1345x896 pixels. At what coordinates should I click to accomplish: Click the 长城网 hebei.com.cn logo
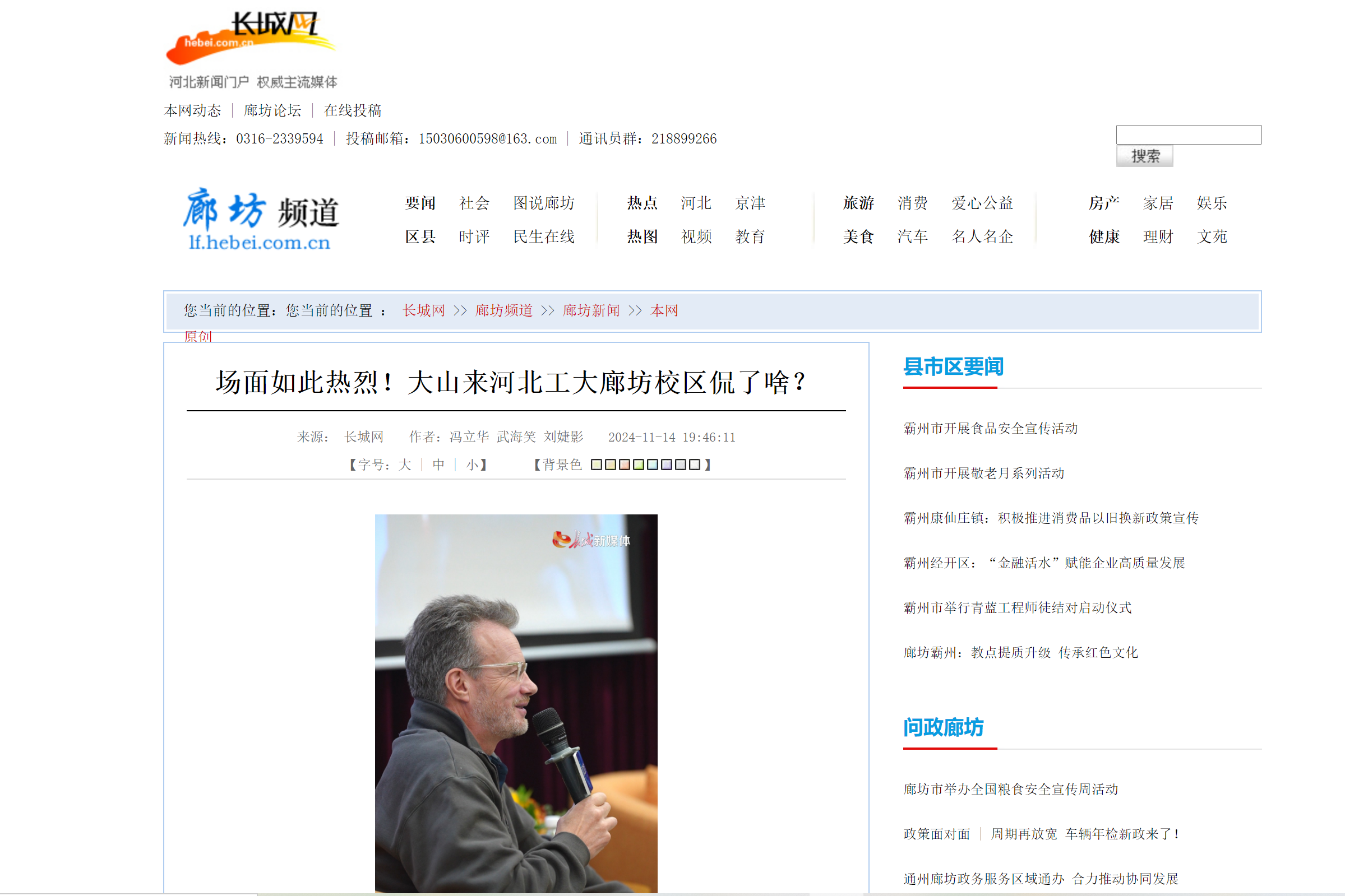point(252,50)
